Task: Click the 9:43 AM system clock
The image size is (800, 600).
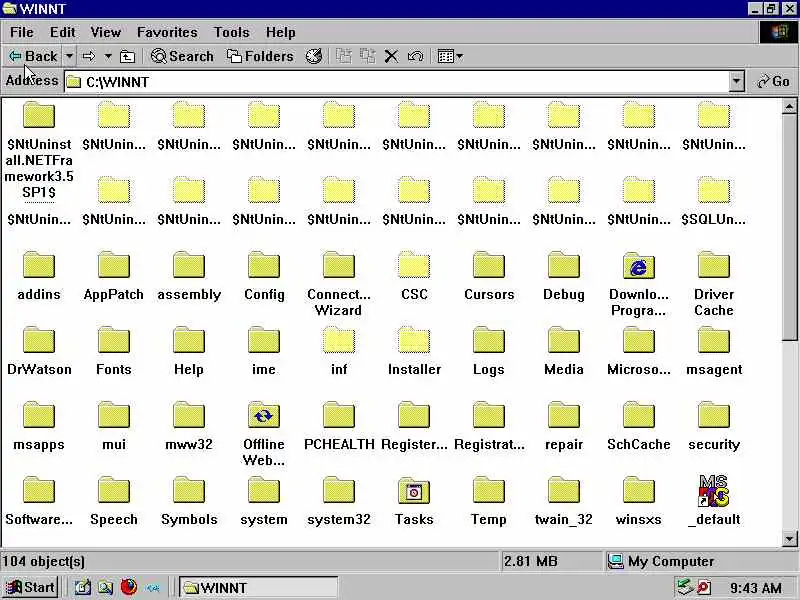Action: pyautogui.click(x=756, y=588)
